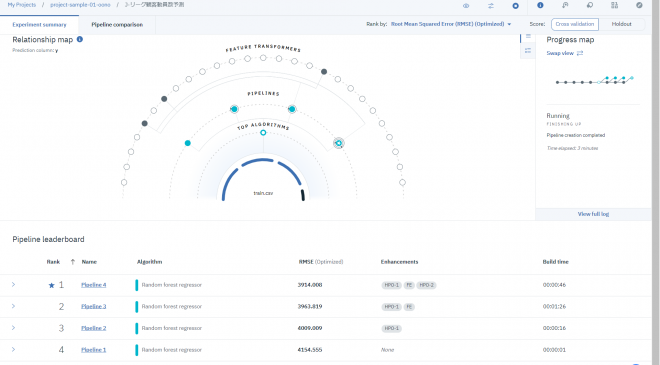The width and height of the screenshot is (660, 365).
Task: Select Cross validation score option
Action: tap(575, 24)
